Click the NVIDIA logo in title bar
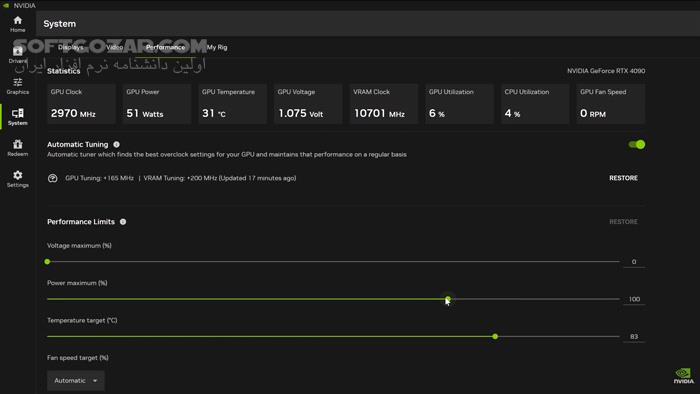This screenshot has width=700, height=394. coord(6,5)
